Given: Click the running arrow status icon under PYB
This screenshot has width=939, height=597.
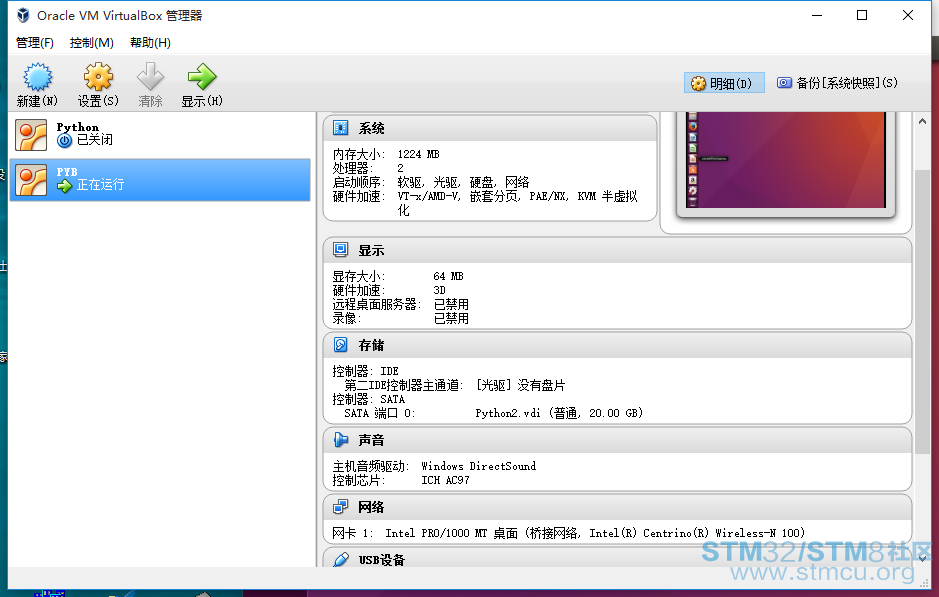Looking at the screenshot, I should click(65, 186).
